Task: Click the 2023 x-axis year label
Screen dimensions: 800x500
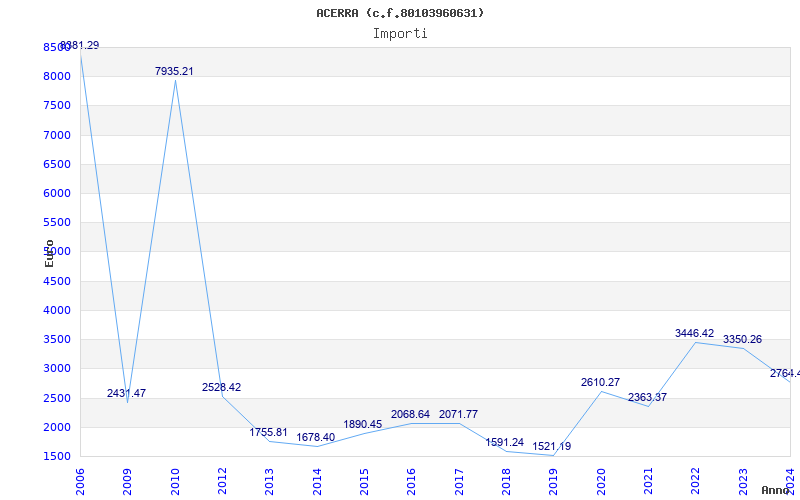Action: click(x=743, y=482)
